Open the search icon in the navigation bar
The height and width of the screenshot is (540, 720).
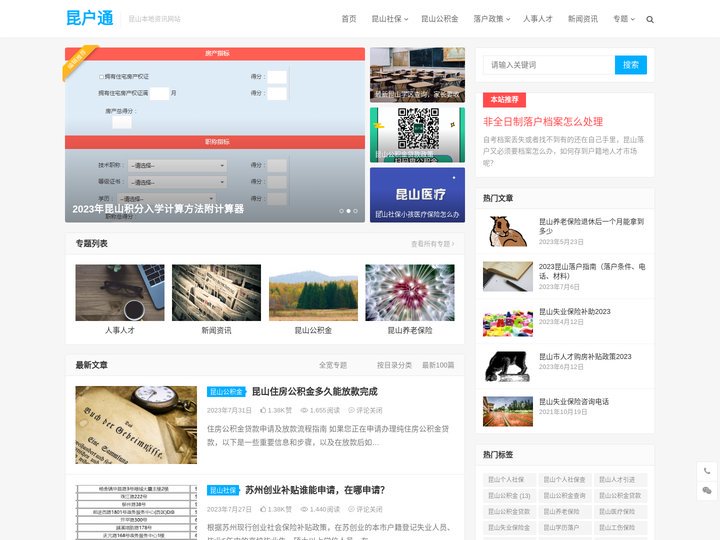click(650, 19)
